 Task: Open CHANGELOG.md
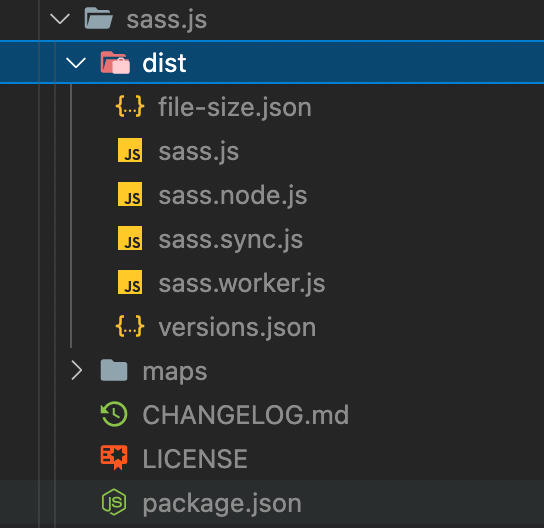pos(246,415)
